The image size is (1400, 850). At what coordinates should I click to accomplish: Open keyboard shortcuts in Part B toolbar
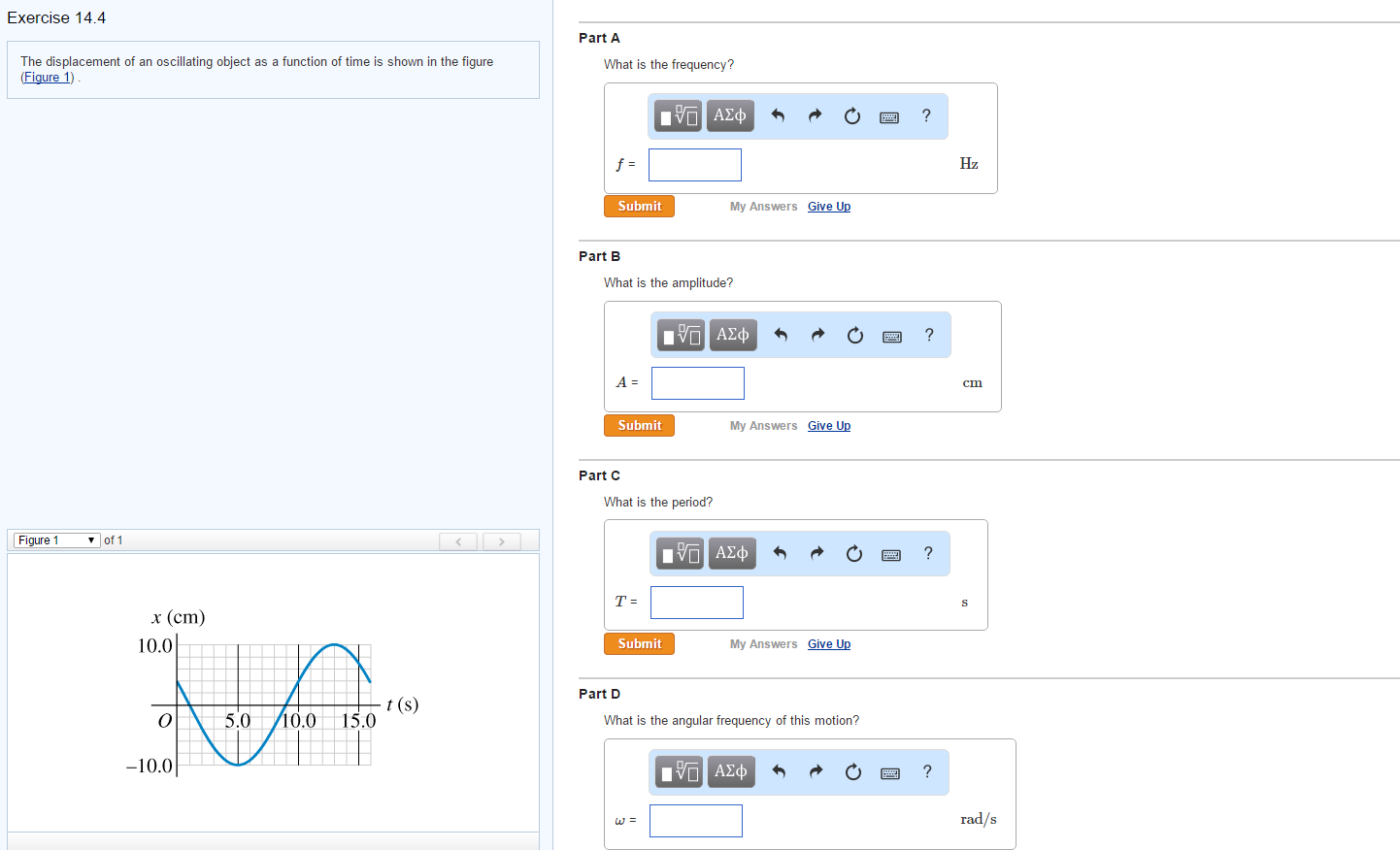tap(891, 334)
